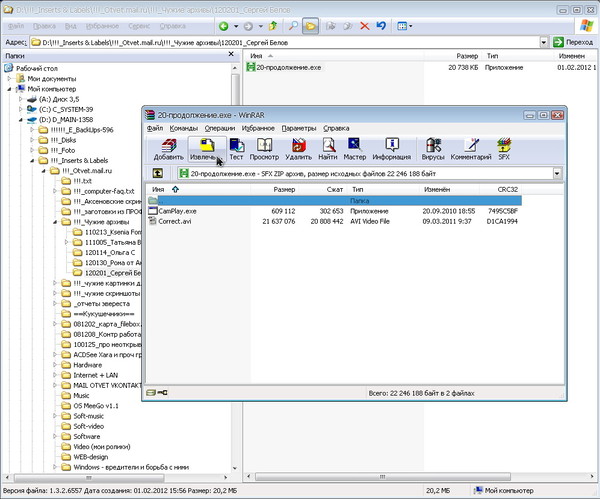Image resolution: width=600 pixels, height=499 pixels.
Task: Click the Extract (Извлечь) toolbar icon
Action: click(x=207, y=149)
